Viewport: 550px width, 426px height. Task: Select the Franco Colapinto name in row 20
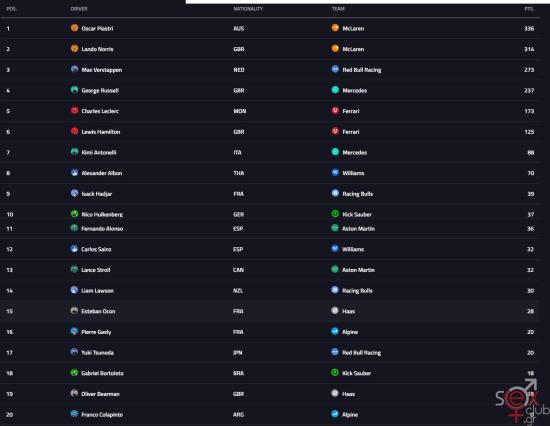102,415
